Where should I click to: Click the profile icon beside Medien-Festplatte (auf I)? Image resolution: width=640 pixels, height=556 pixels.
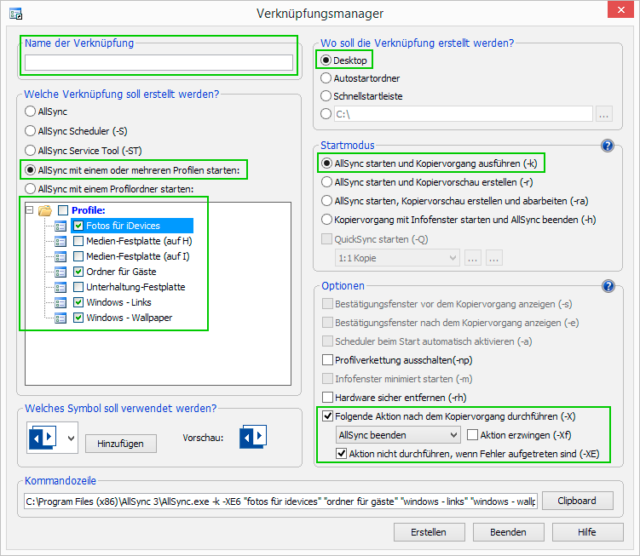60,256
